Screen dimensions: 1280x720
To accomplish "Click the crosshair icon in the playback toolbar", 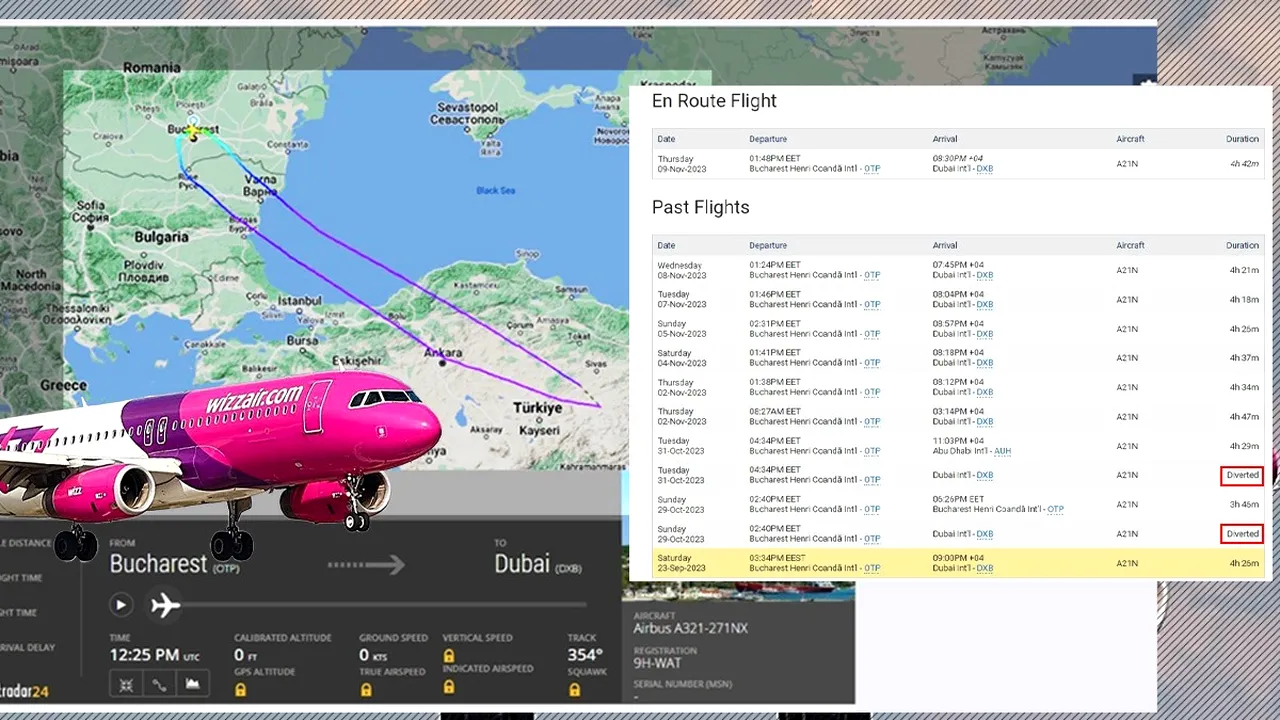I will click(127, 682).
